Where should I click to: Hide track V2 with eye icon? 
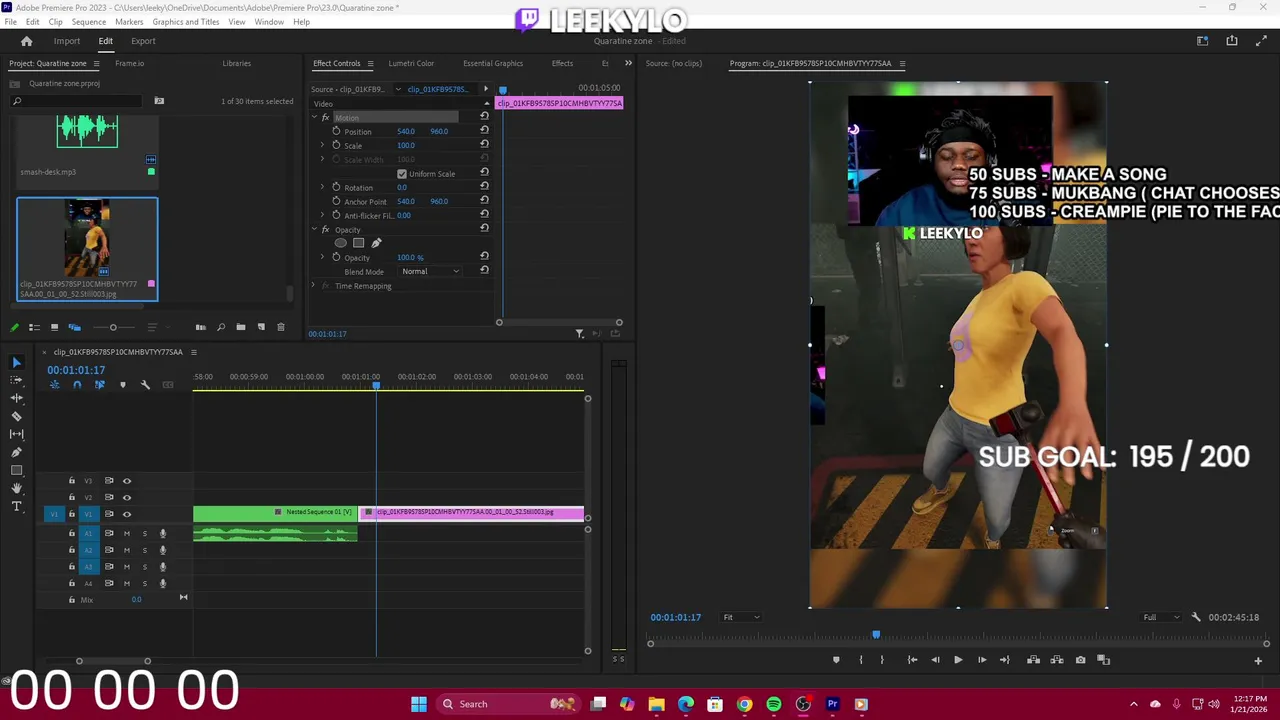[127, 497]
